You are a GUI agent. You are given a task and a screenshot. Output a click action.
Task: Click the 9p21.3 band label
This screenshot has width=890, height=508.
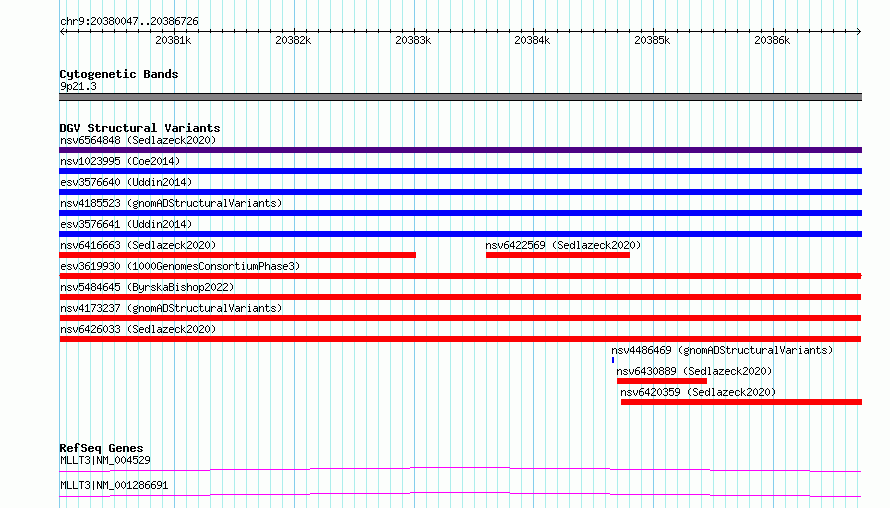(x=78, y=86)
